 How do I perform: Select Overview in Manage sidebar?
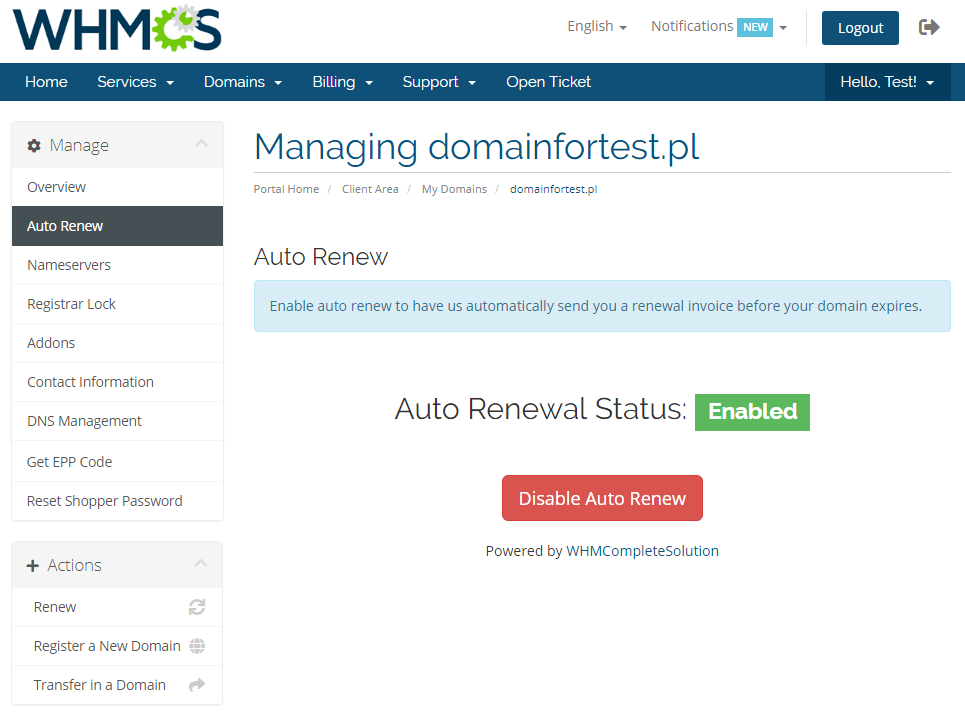[117, 187]
